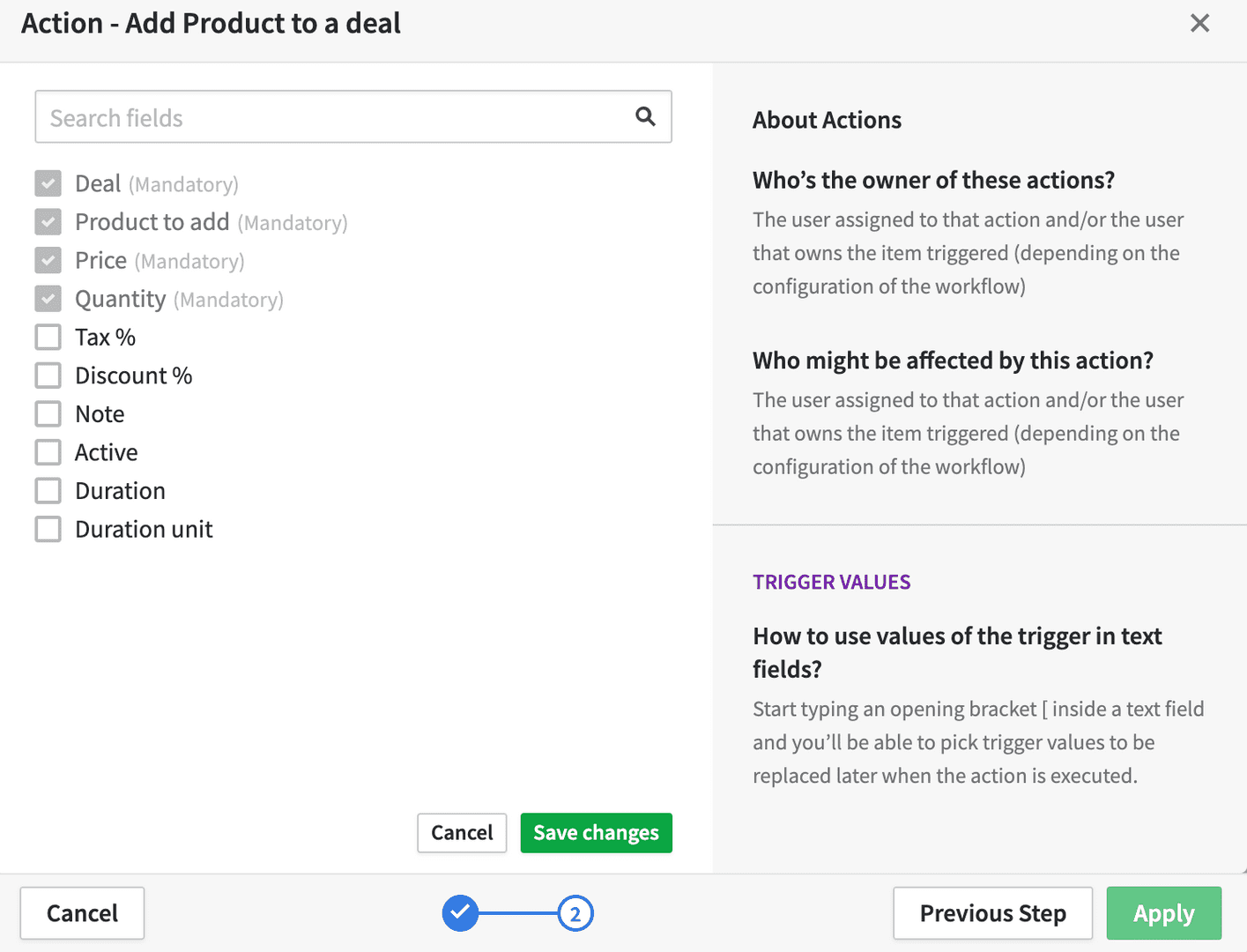Viewport: 1247px width, 952px height.
Task: Click the mandatory Price checkbox
Action: tap(48, 260)
